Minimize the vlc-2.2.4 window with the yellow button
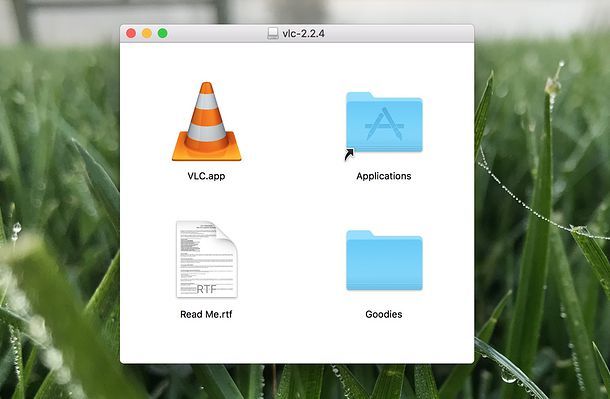 (x=147, y=33)
